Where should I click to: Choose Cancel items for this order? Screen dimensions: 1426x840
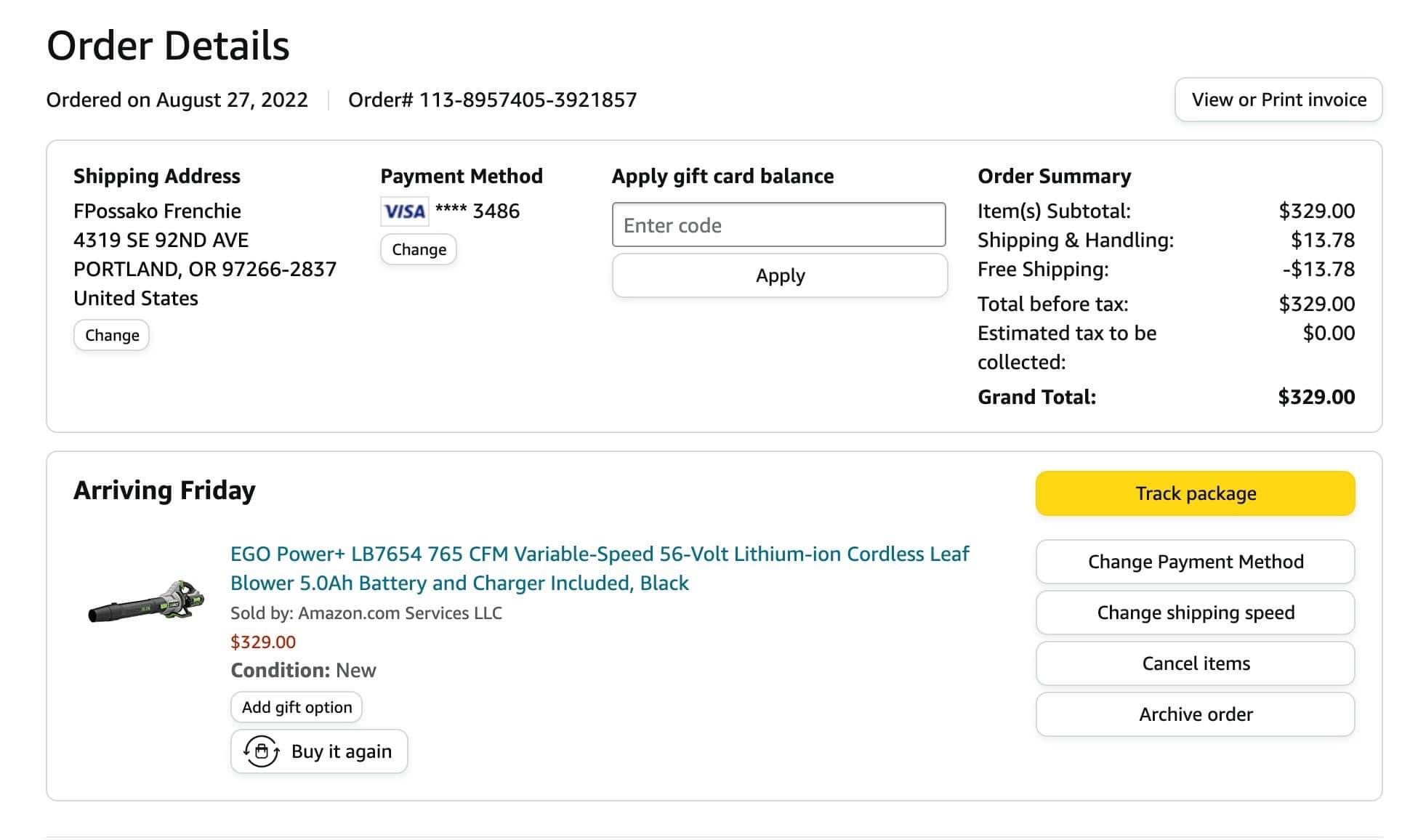(1195, 663)
